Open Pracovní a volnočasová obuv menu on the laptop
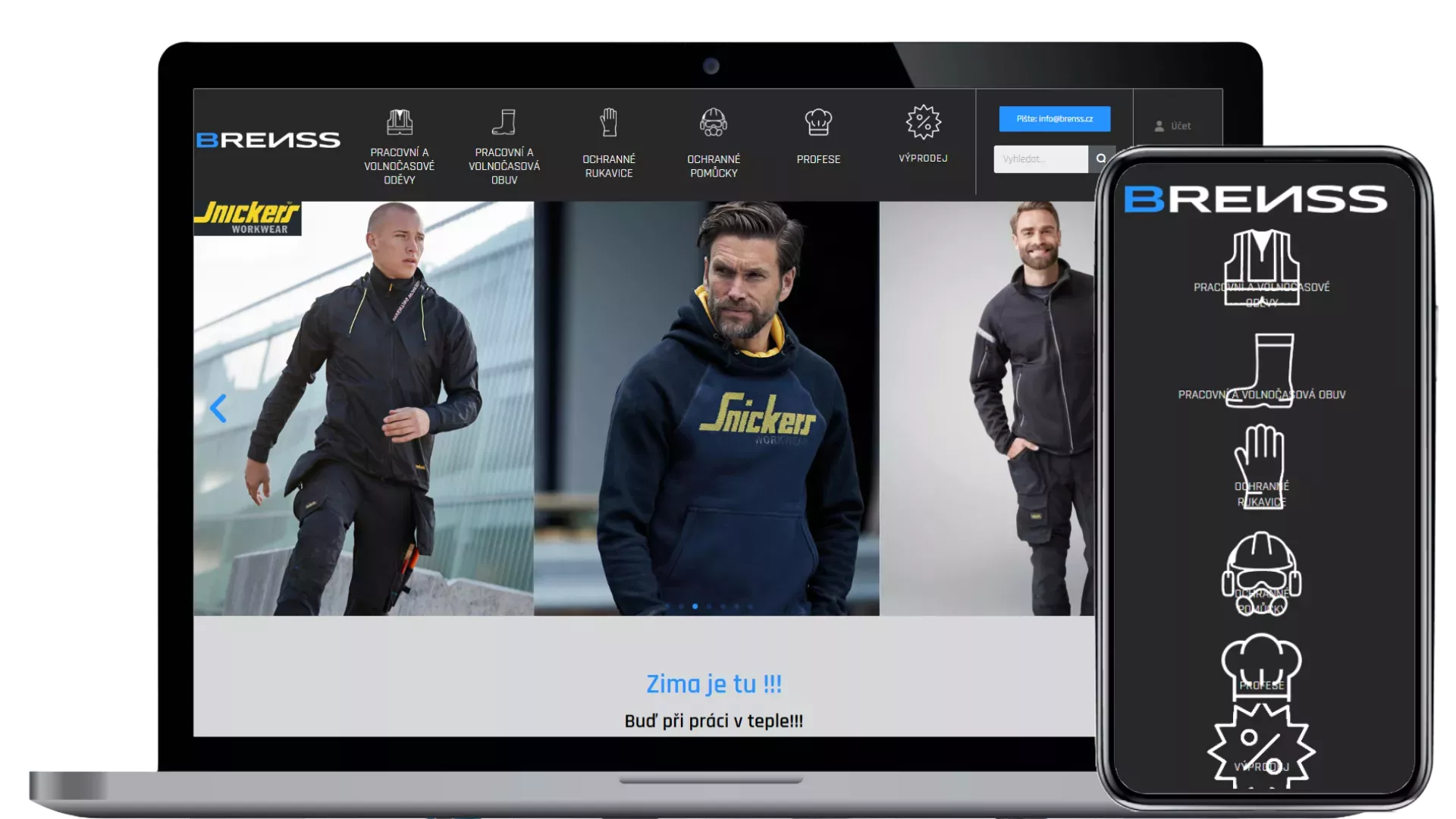The width and height of the screenshot is (1456, 819). click(x=504, y=166)
